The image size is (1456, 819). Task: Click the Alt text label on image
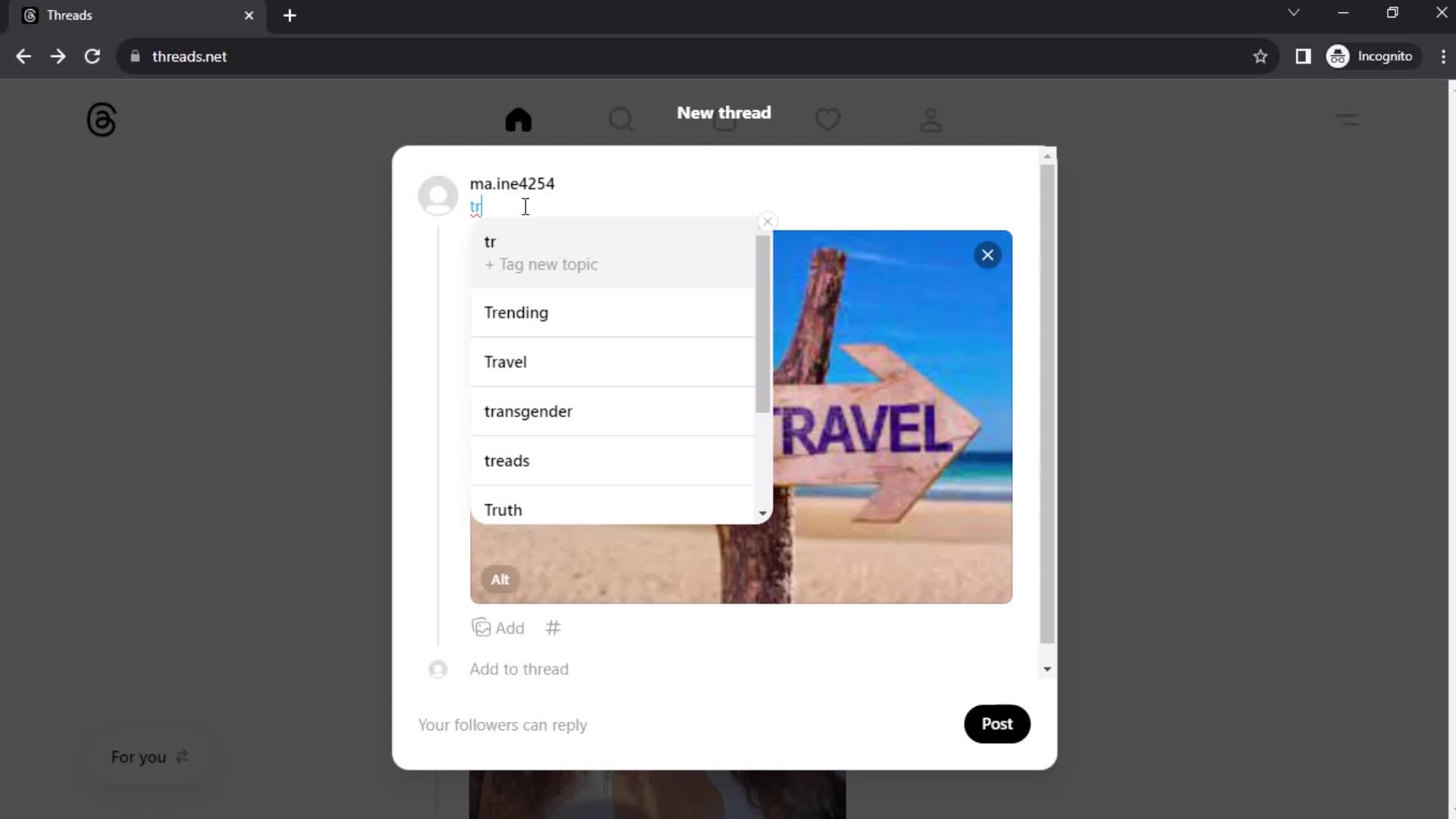(499, 579)
